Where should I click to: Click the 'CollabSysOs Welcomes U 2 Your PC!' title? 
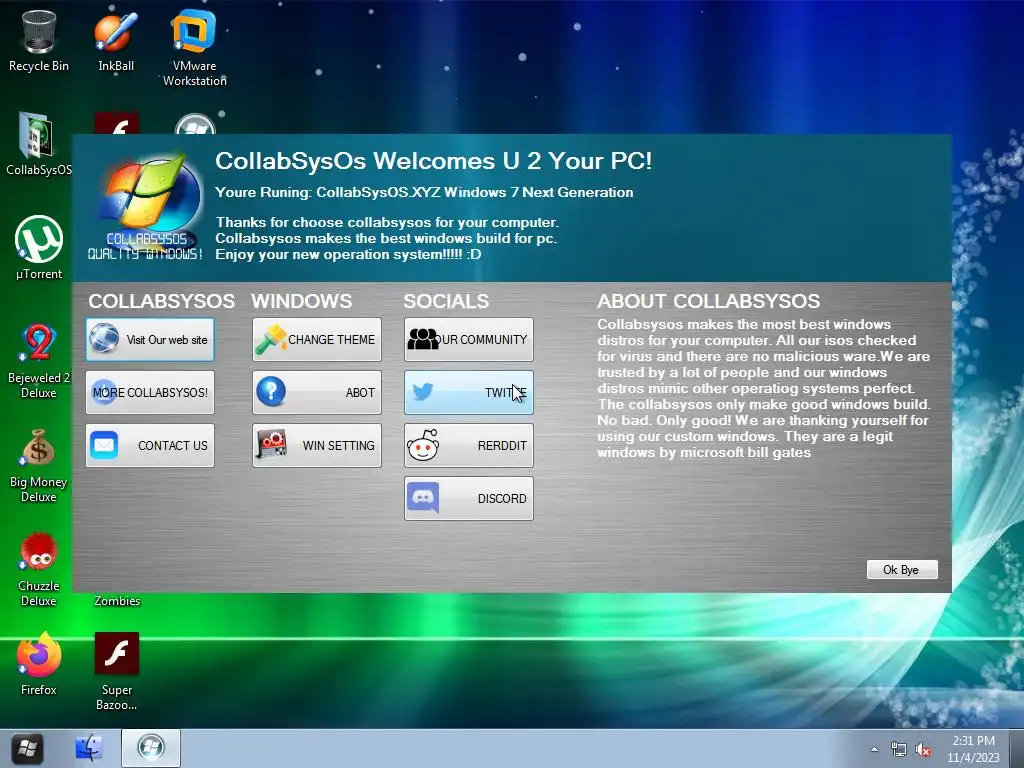pyautogui.click(x=434, y=161)
